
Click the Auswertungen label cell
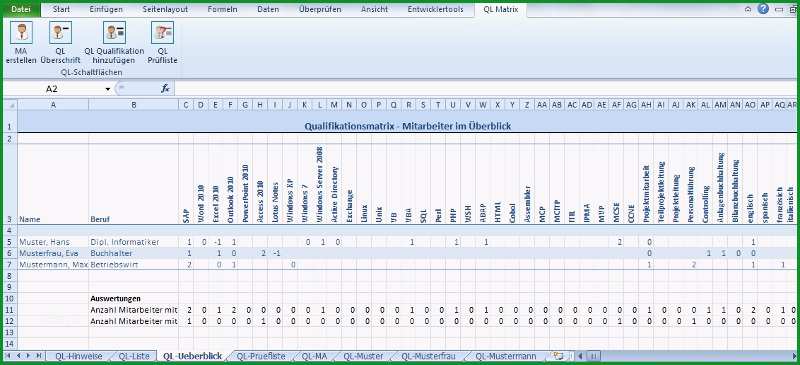[133, 298]
